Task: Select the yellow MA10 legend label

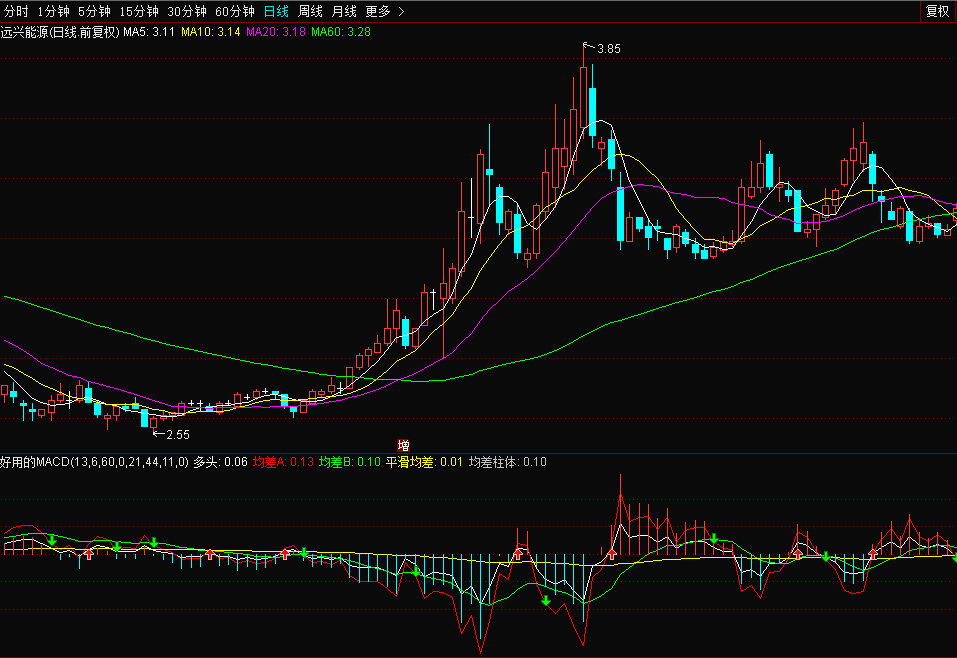Action: pos(211,32)
